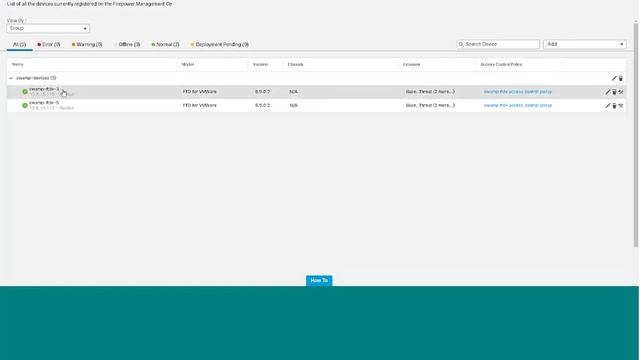
Task: Click the Licenses column header
Action: pyautogui.click(x=411, y=64)
